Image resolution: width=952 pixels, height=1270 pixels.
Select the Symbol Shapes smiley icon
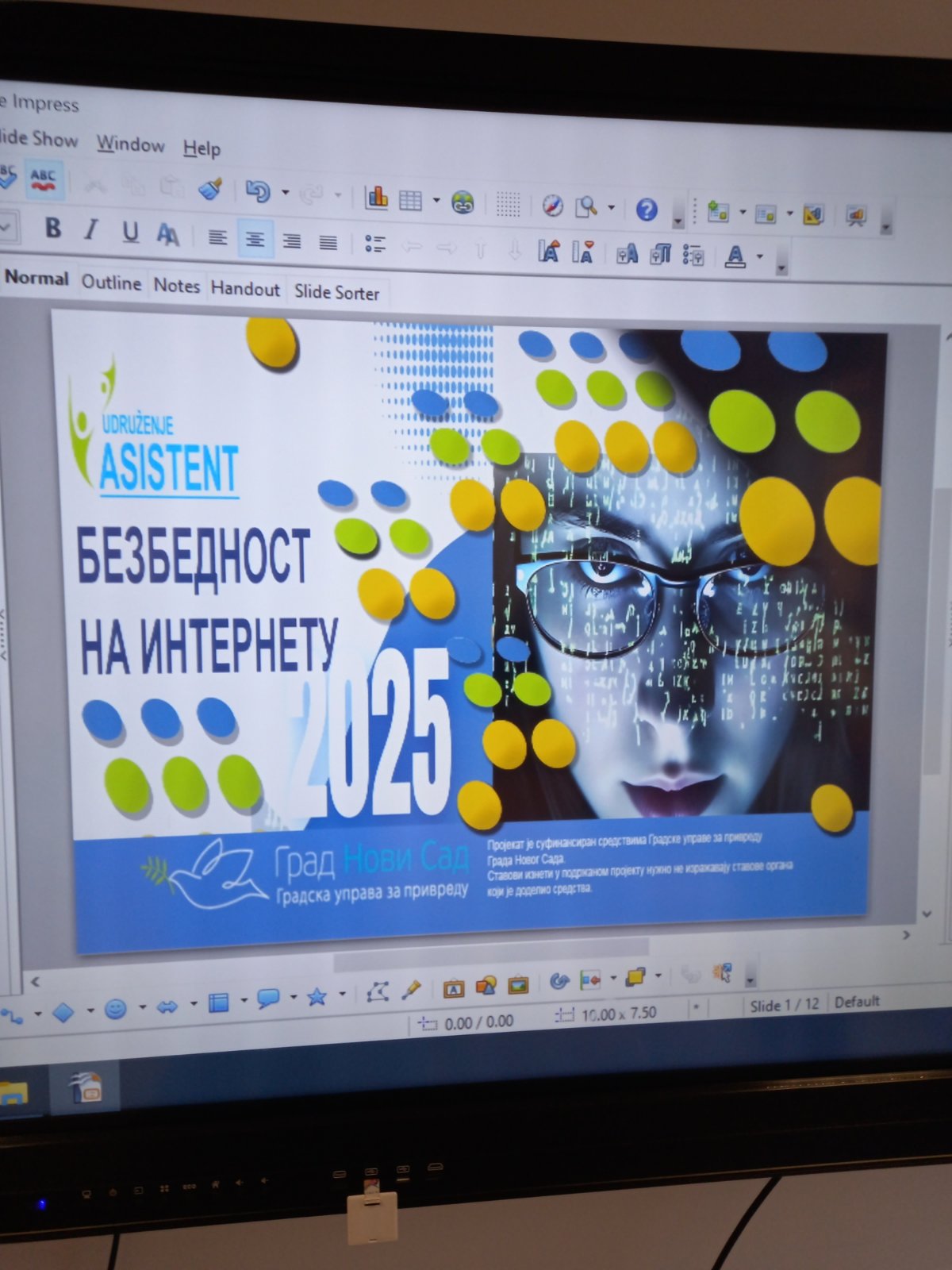pos(116,1009)
